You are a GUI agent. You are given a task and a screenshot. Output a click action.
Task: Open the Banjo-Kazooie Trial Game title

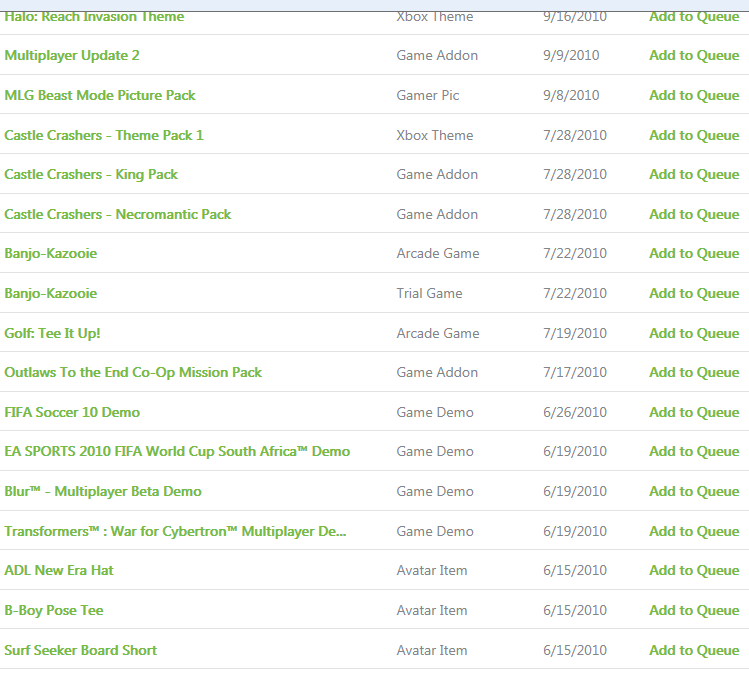(x=51, y=293)
